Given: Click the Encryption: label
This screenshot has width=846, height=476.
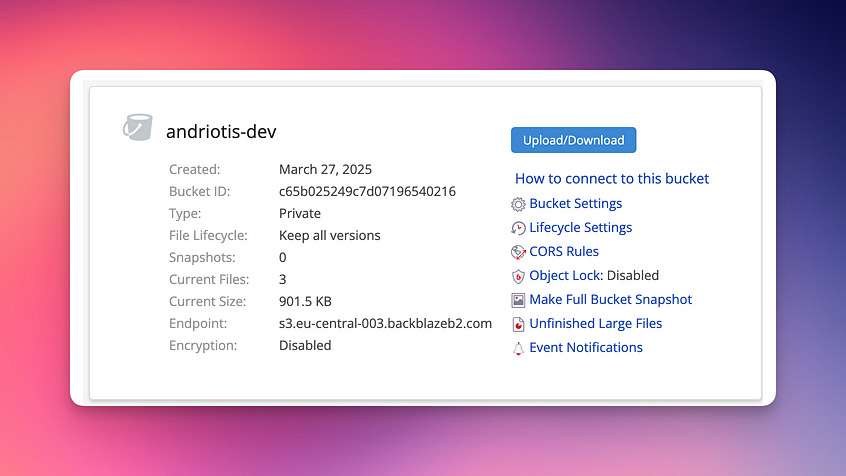Looking at the screenshot, I should (203, 345).
